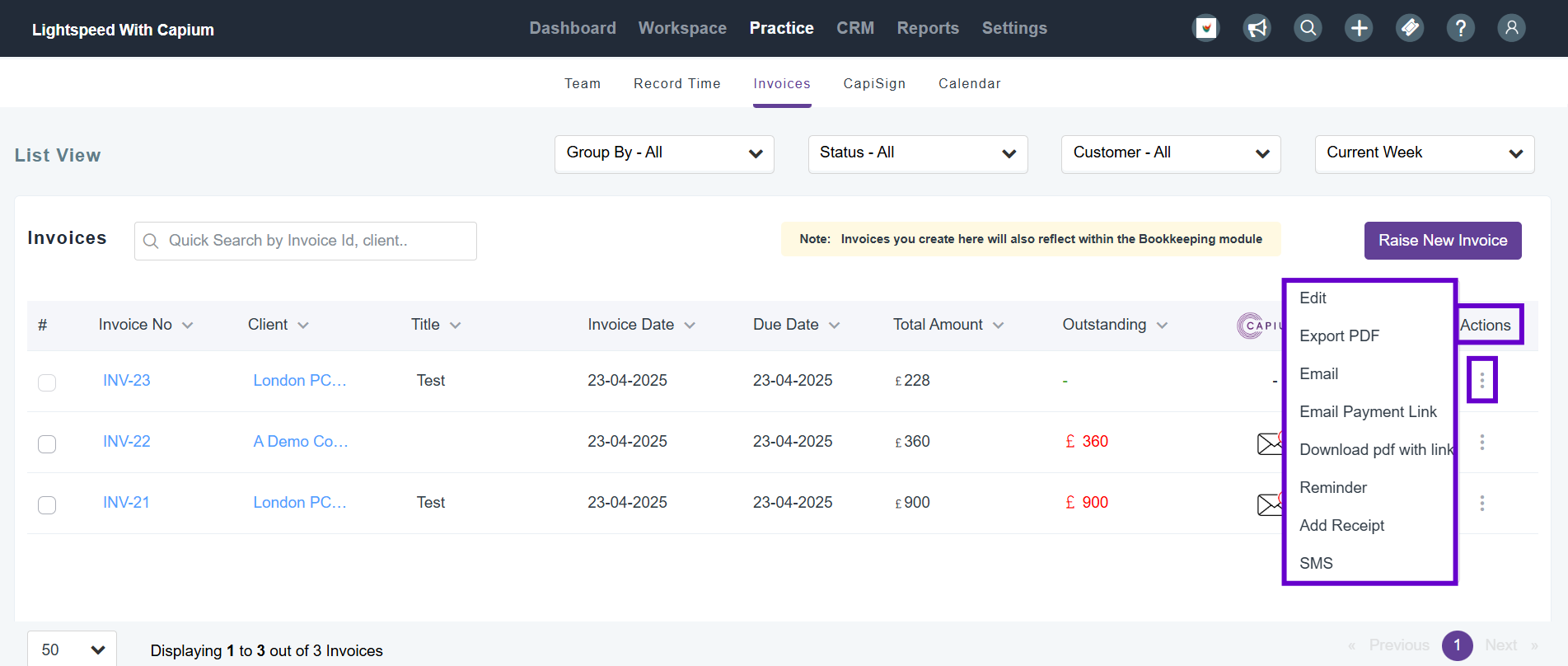Go to pagination page 1
The height and width of the screenshot is (666, 1568).
pyautogui.click(x=1457, y=645)
